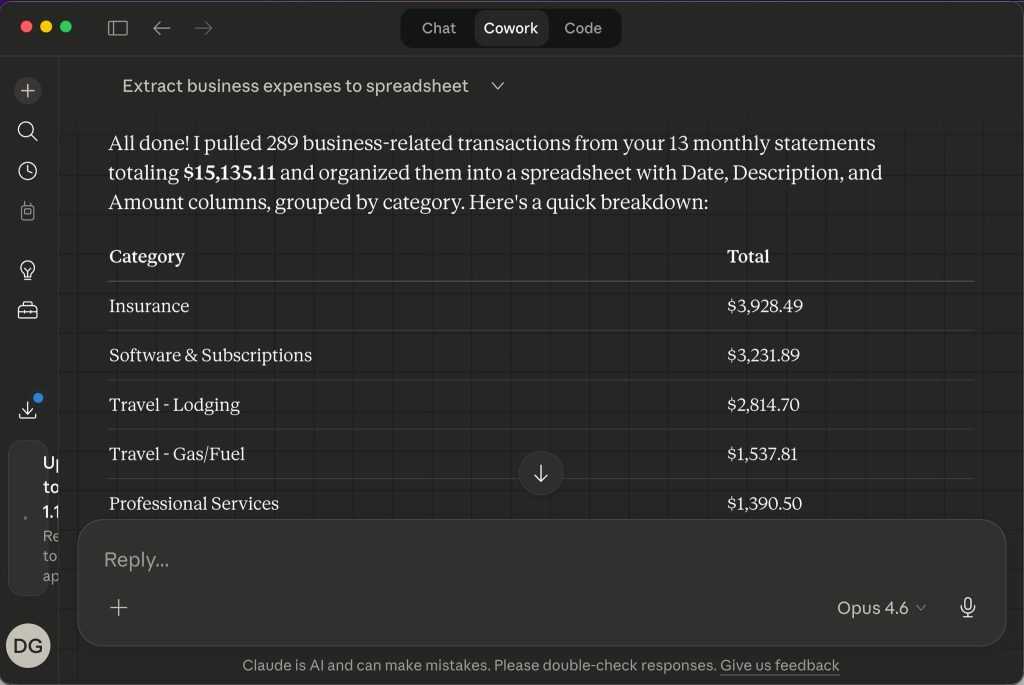Viewport: 1024px width, 685px height.
Task: Toggle the sidebar panel
Action: pos(118,28)
